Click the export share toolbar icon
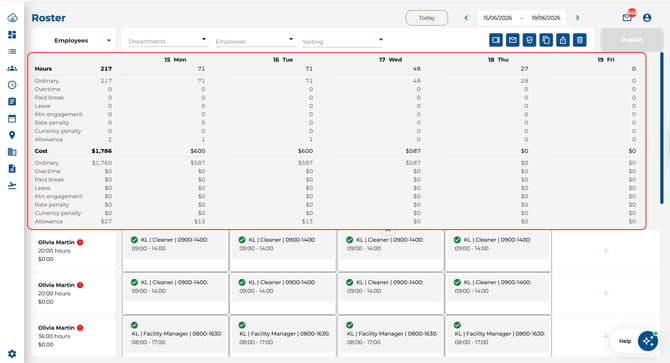This screenshot has width=670, height=363. [x=563, y=40]
